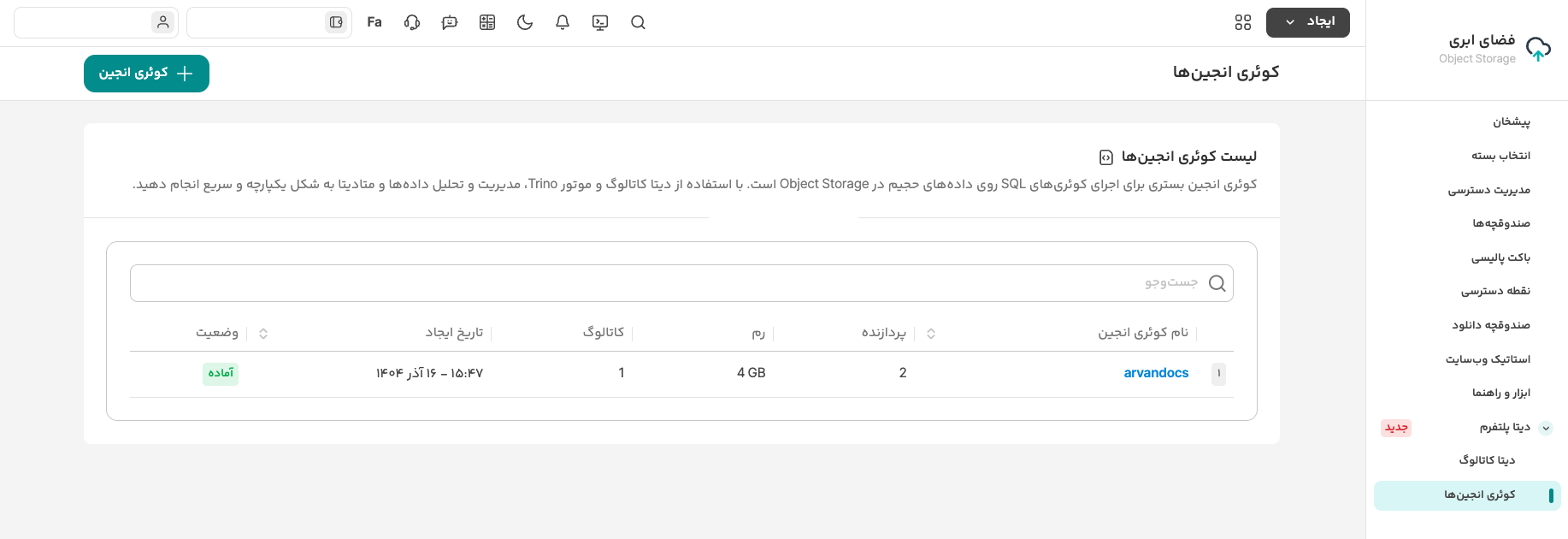Sort table by the وضعیت column arrows
The image size is (1568, 539).
point(263,334)
